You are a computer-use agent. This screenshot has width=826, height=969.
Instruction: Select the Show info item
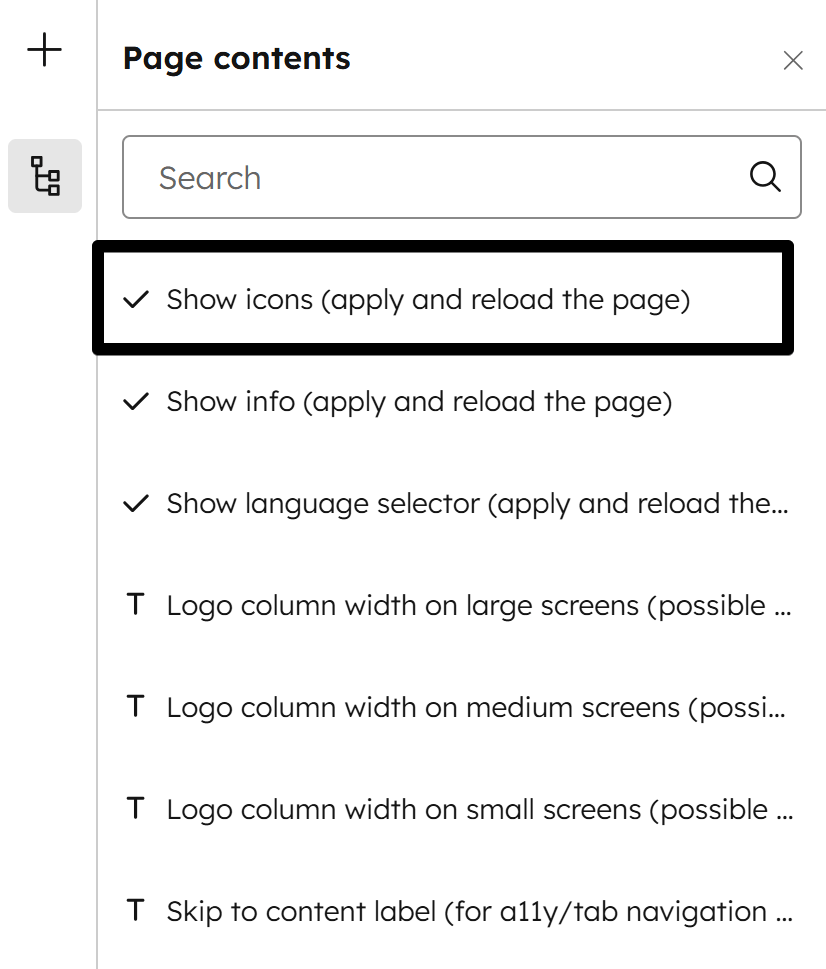[419, 402]
